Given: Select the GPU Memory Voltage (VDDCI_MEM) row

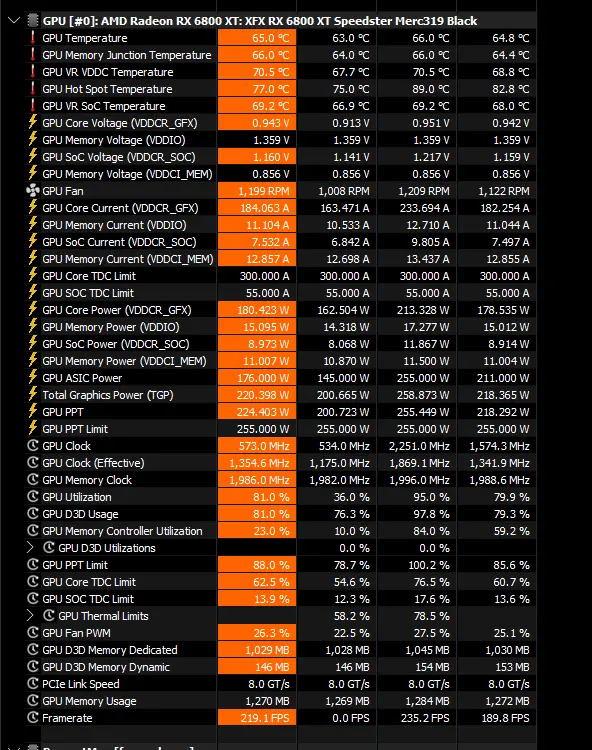Looking at the screenshot, I should [x=280, y=174].
